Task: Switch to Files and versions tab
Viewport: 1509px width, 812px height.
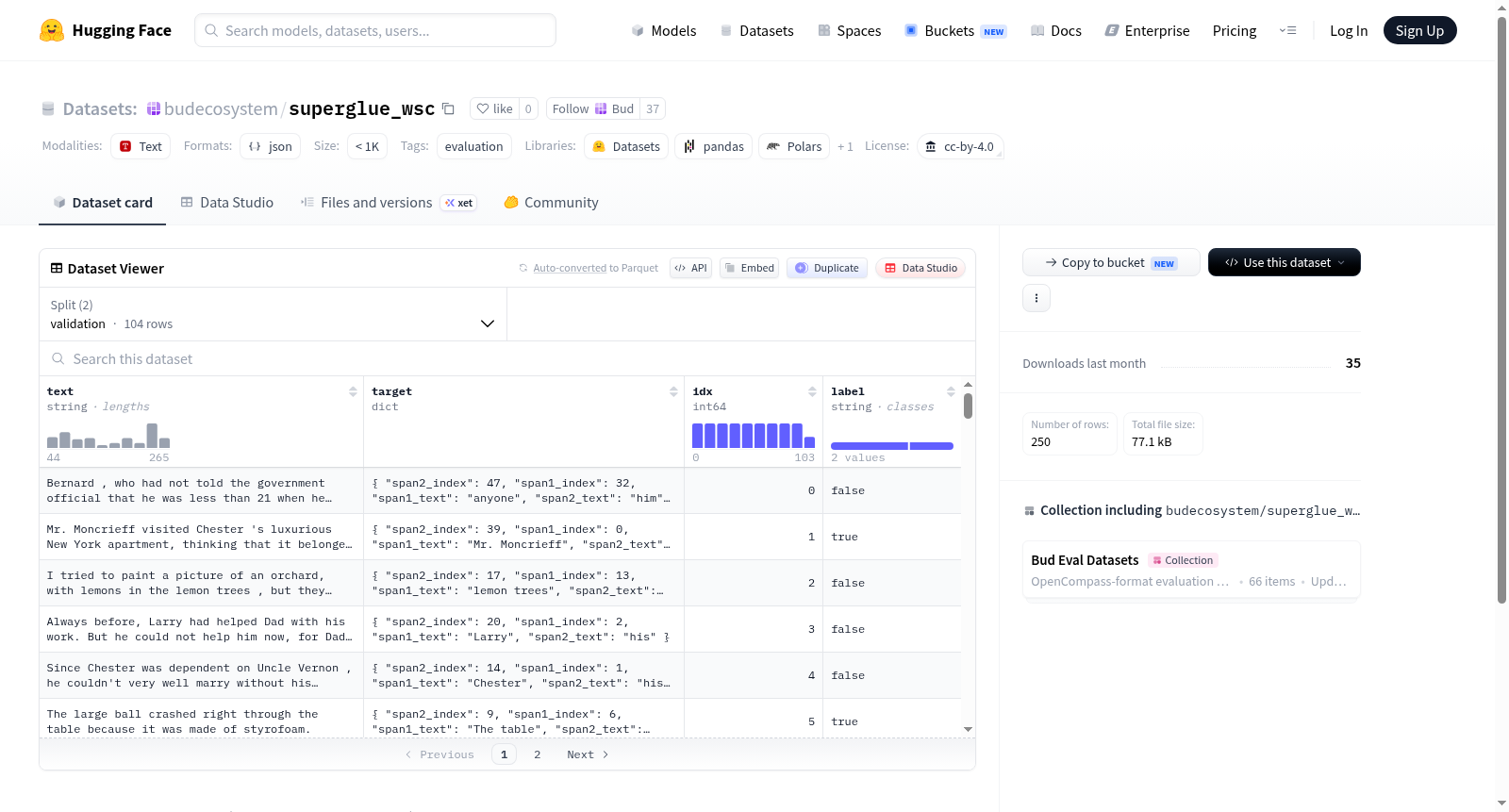Action: [389, 203]
